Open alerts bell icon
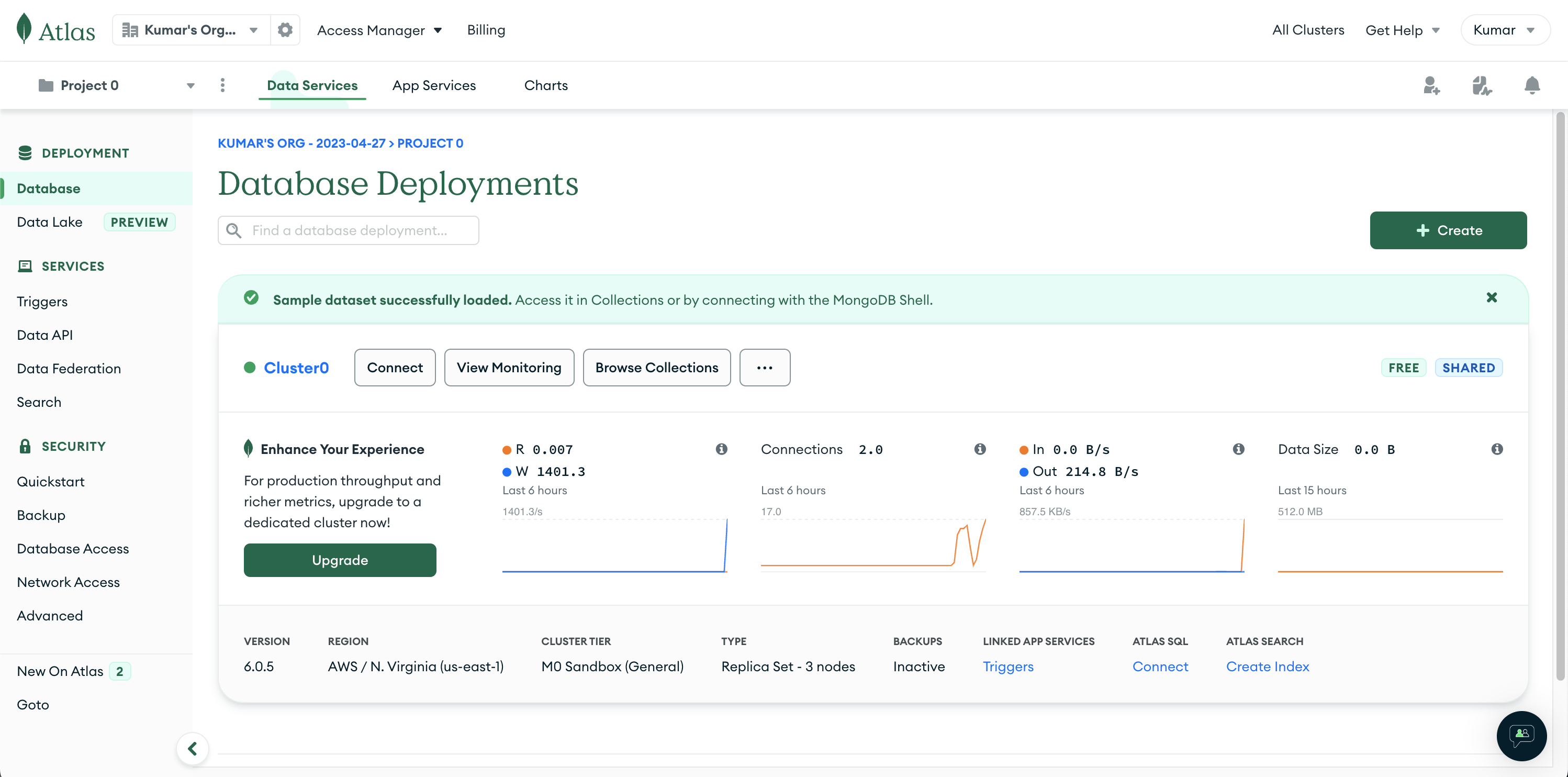The width and height of the screenshot is (1568, 777). 1532,85
